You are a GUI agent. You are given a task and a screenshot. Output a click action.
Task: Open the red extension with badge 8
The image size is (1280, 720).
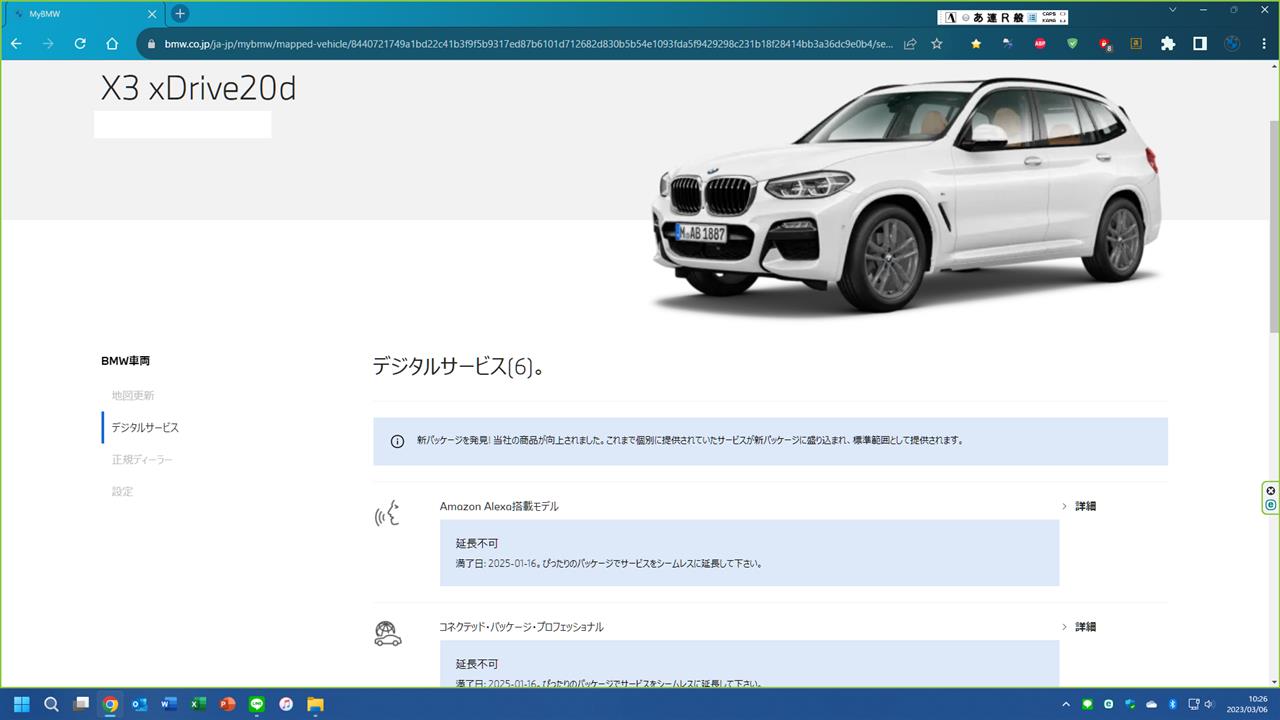1105,44
